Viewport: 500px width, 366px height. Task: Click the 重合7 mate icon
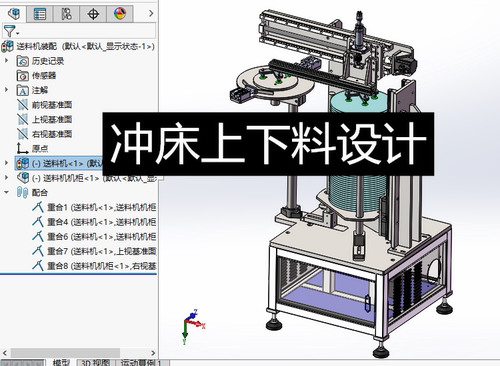pos(38,251)
